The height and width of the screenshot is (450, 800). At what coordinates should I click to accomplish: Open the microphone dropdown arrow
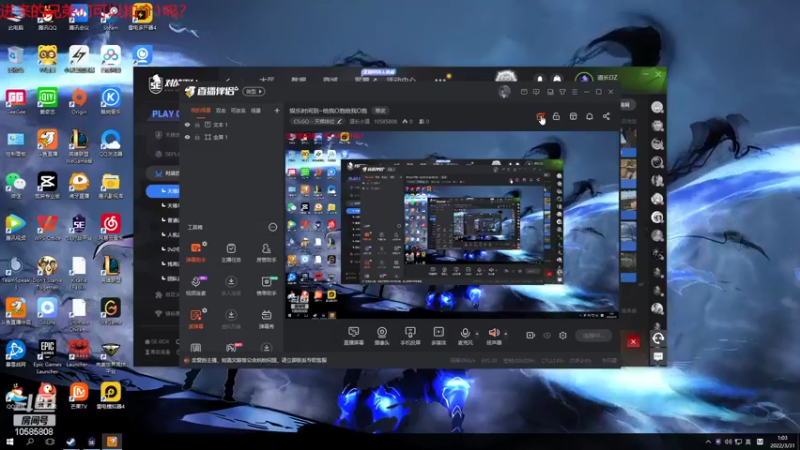tap(477, 334)
